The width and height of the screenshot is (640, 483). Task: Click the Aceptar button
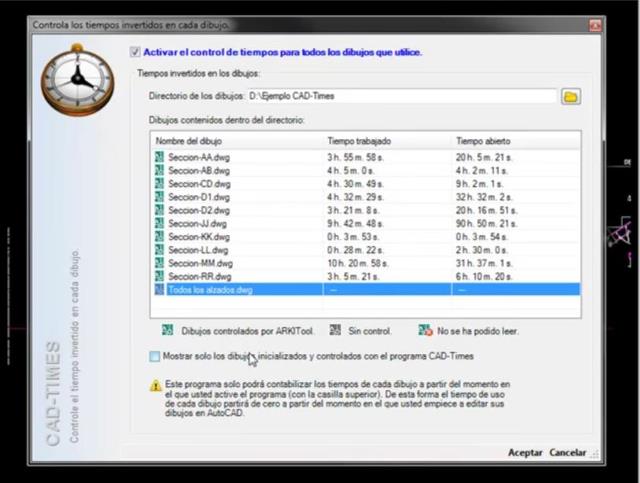coord(525,452)
